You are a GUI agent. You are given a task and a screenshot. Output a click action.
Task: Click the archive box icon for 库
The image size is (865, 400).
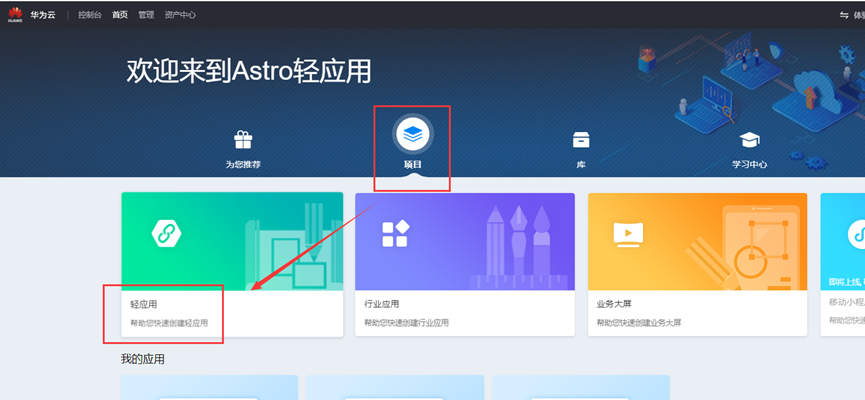(x=581, y=140)
